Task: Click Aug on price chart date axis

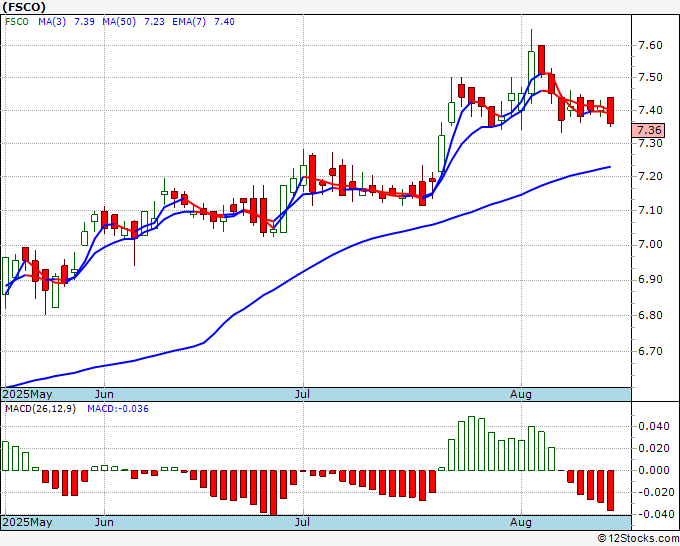Action: (x=520, y=394)
